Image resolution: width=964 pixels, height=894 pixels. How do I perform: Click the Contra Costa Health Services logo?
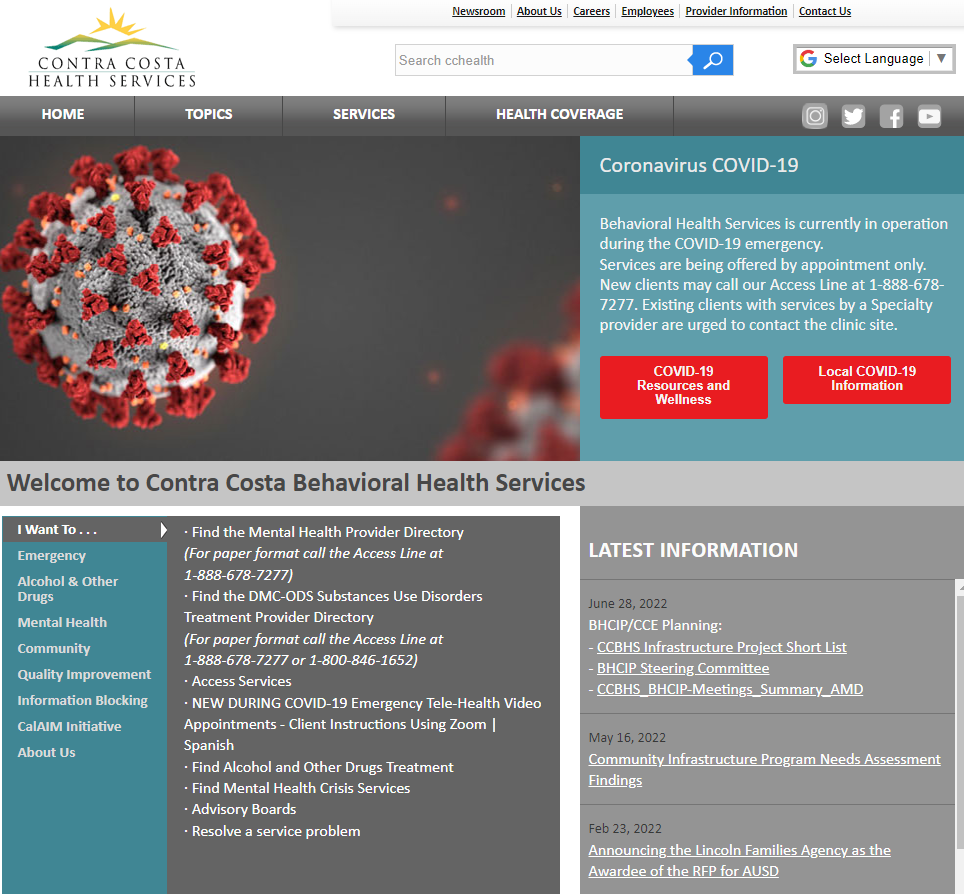coord(112,48)
